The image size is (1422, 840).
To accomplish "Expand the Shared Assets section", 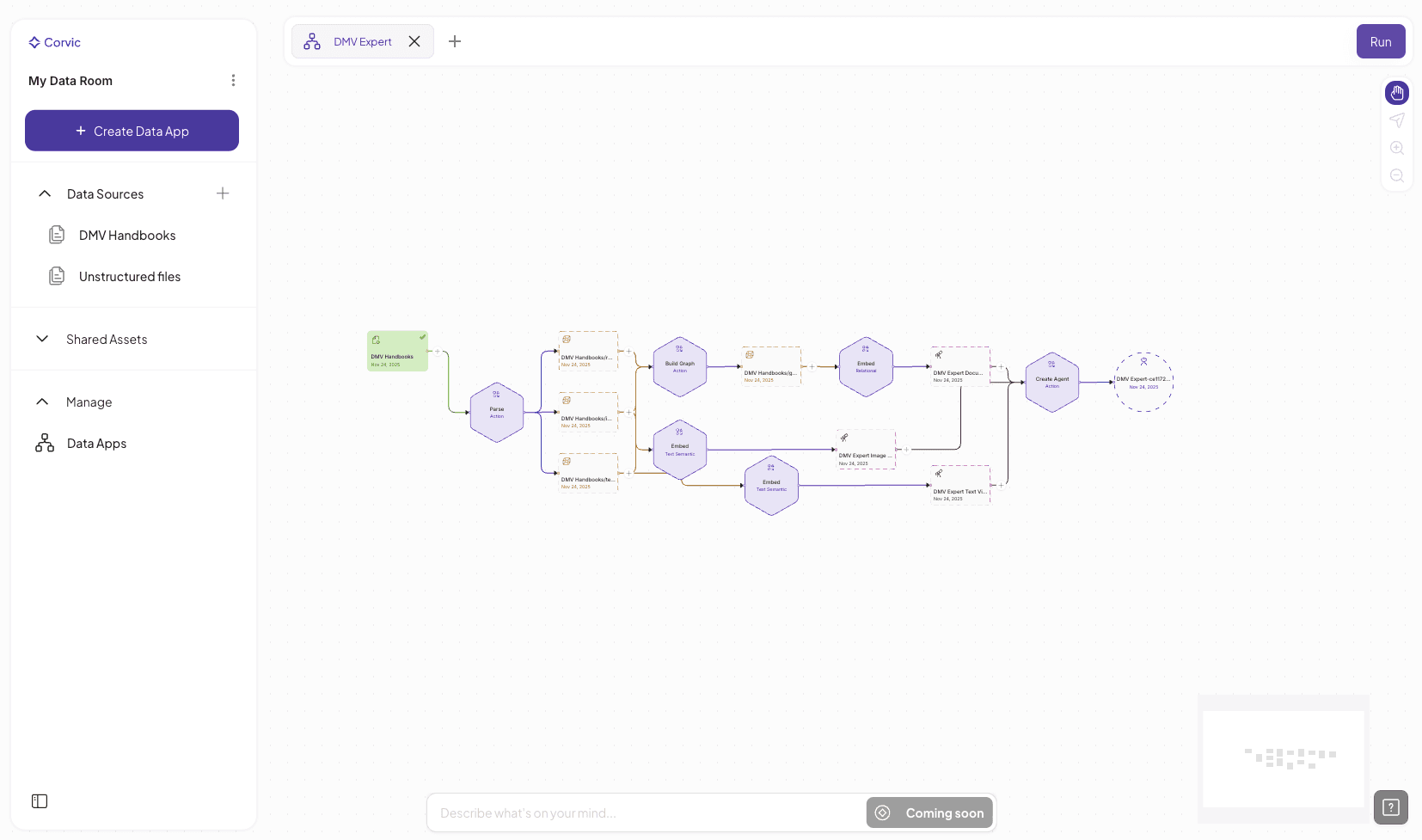I will click(x=42, y=339).
